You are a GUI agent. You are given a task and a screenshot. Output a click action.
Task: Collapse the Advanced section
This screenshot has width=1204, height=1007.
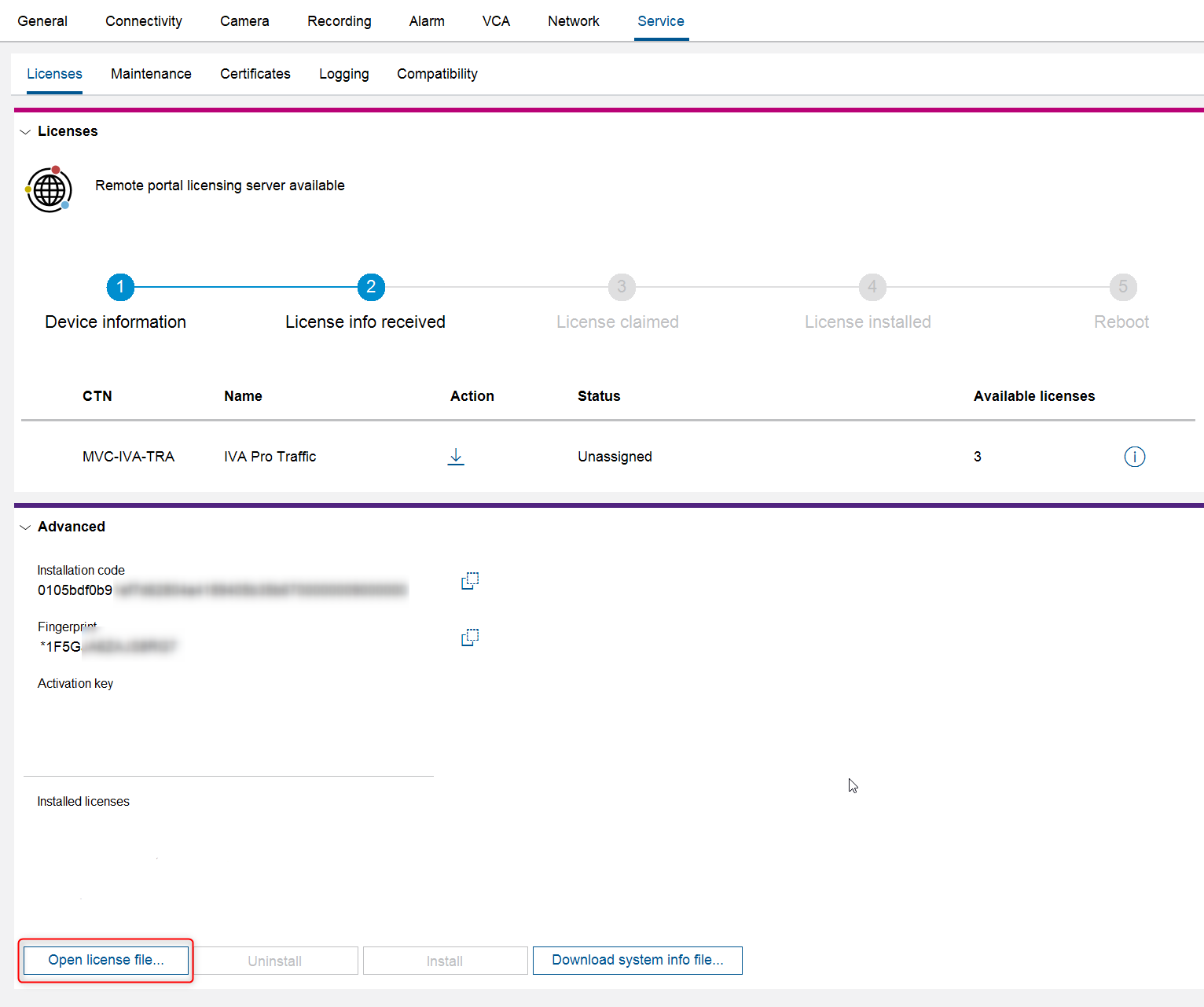click(24, 527)
